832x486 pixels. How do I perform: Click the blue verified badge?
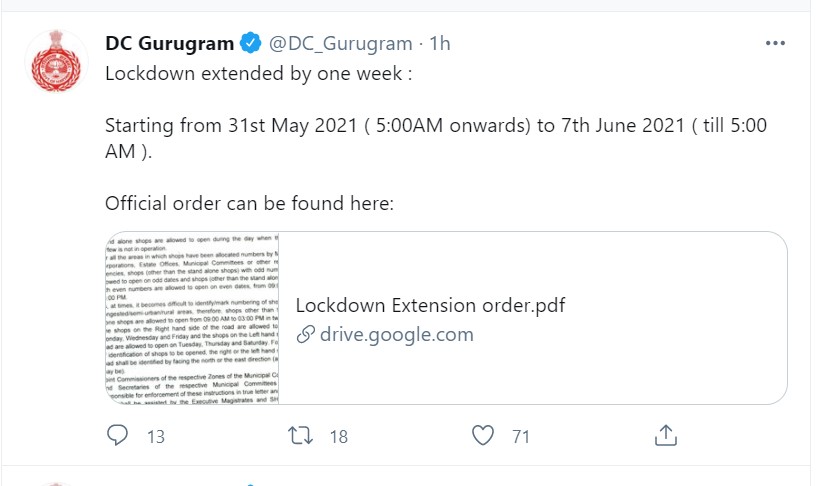coord(251,43)
